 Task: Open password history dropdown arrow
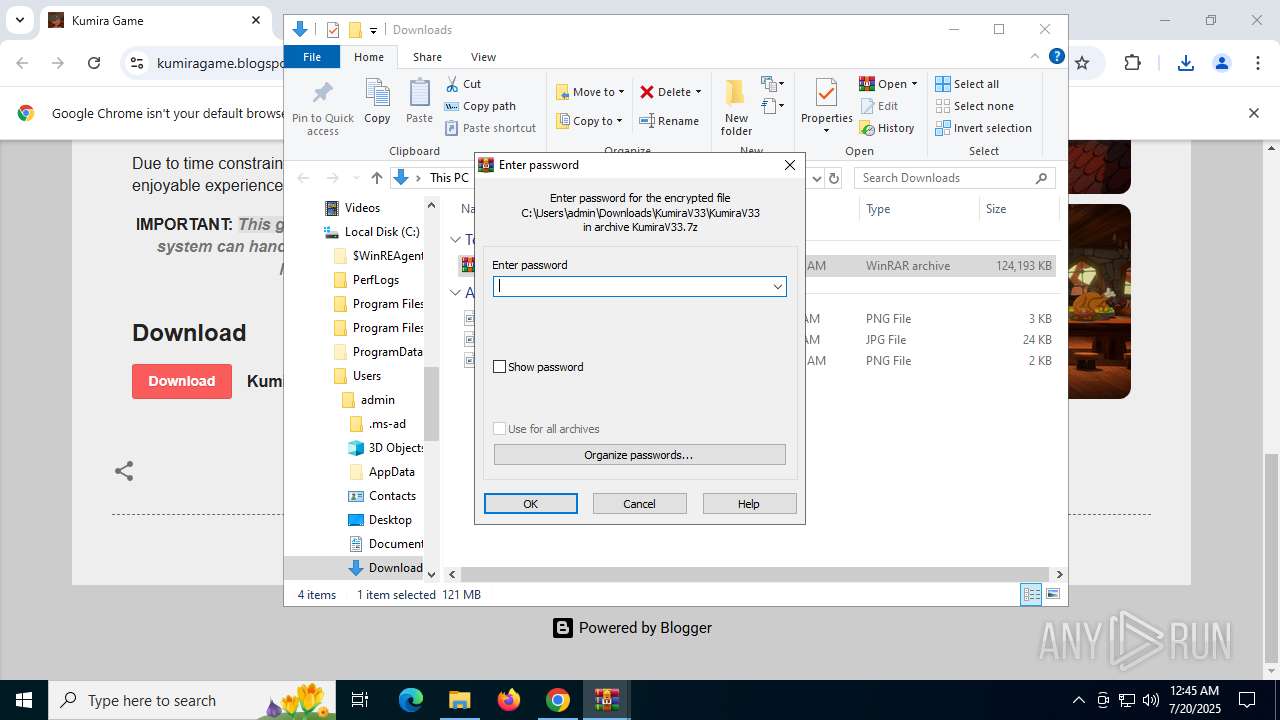[x=777, y=287]
